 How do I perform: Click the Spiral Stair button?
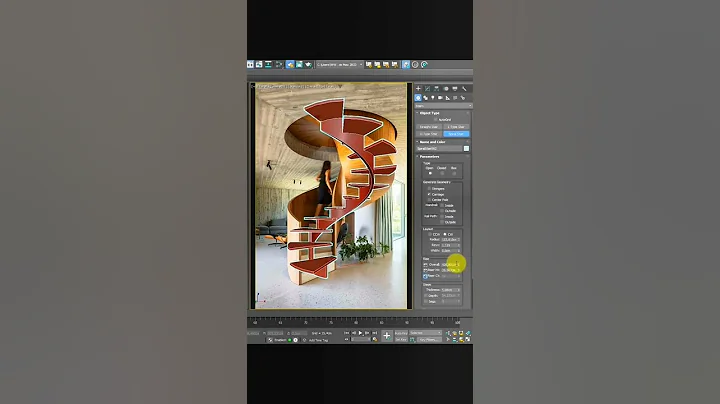(456, 134)
